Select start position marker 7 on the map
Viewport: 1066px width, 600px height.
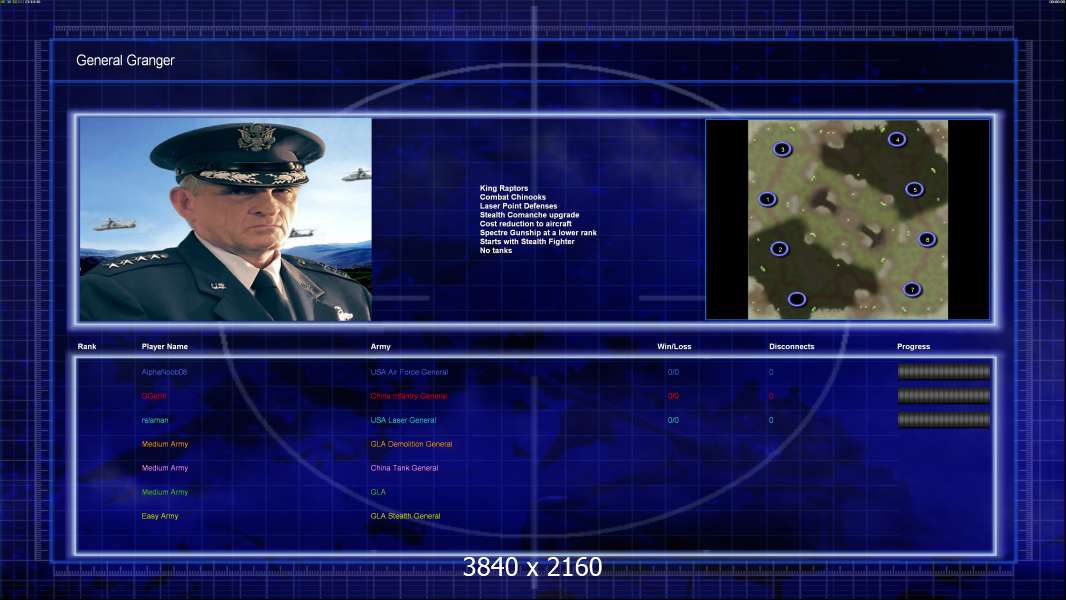pyautogui.click(x=912, y=289)
